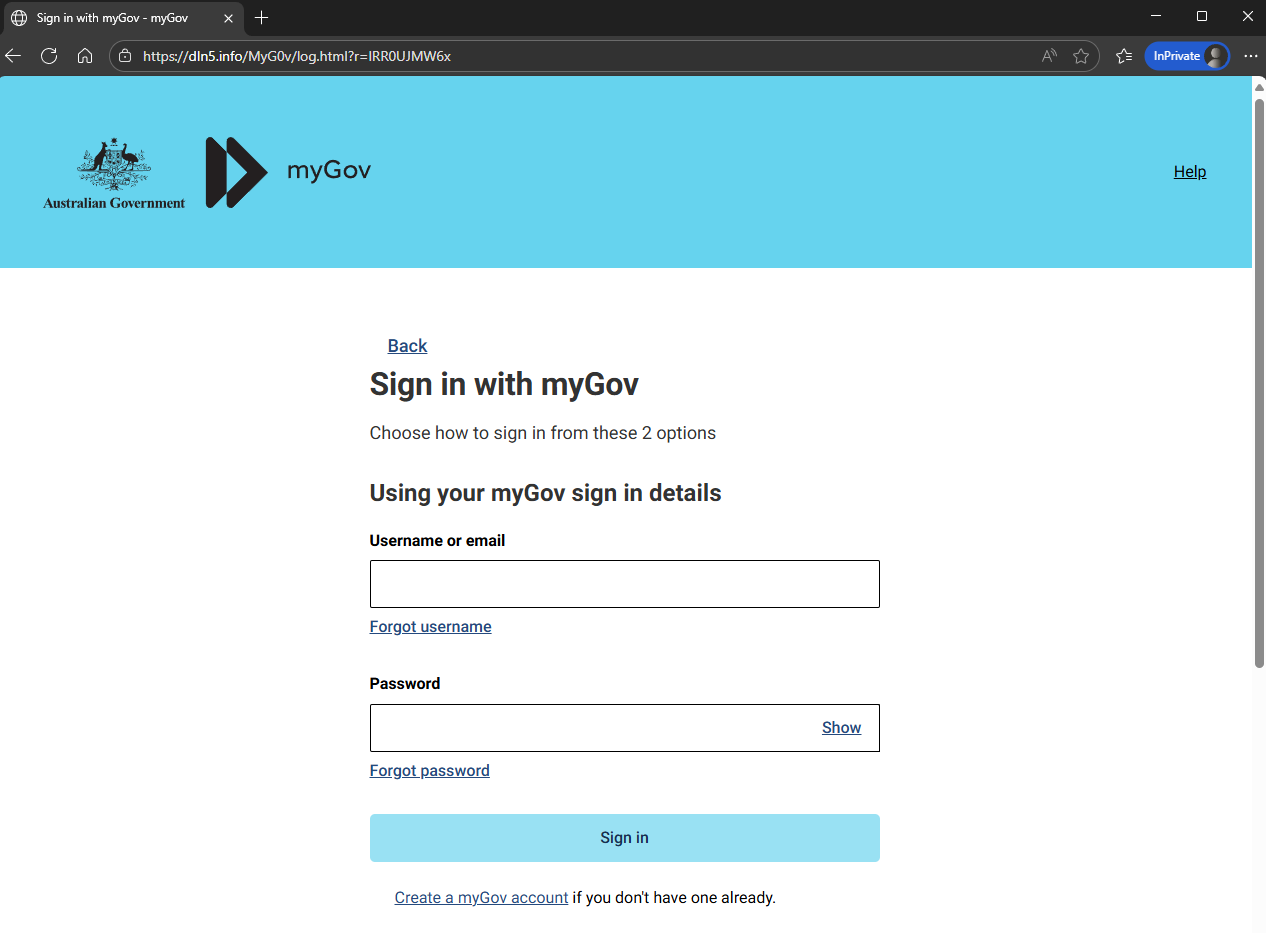Click the 'Sign in with myGov' heading
1266x933 pixels.
(x=504, y=384)
